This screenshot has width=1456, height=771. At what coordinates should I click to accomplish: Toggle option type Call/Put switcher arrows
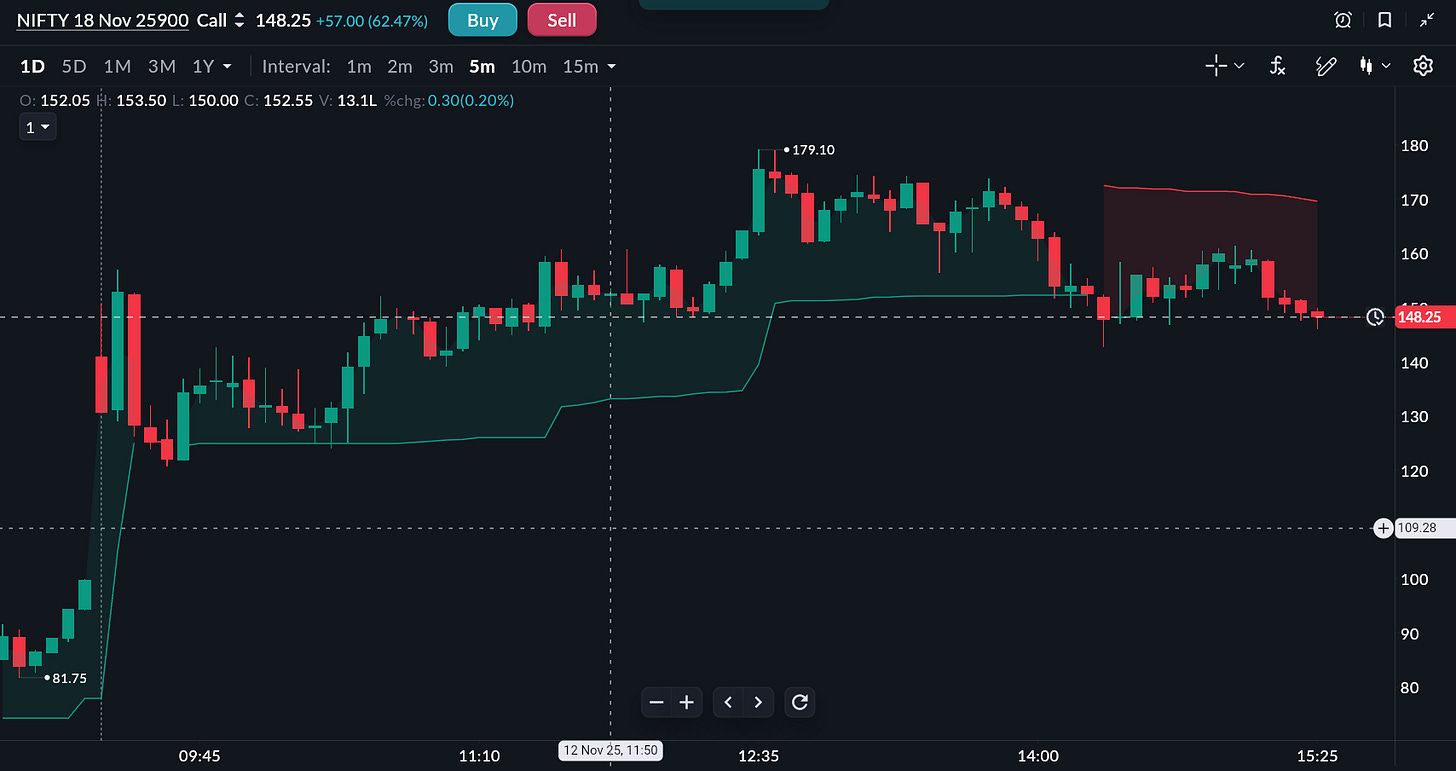[239, 20]
